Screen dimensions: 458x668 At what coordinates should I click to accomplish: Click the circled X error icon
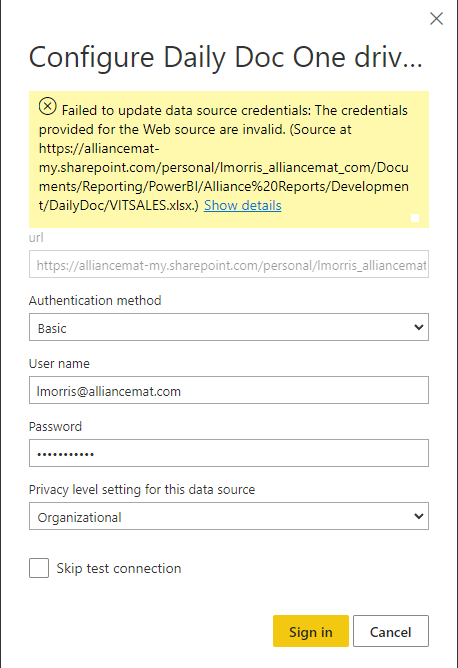[48, 106]
